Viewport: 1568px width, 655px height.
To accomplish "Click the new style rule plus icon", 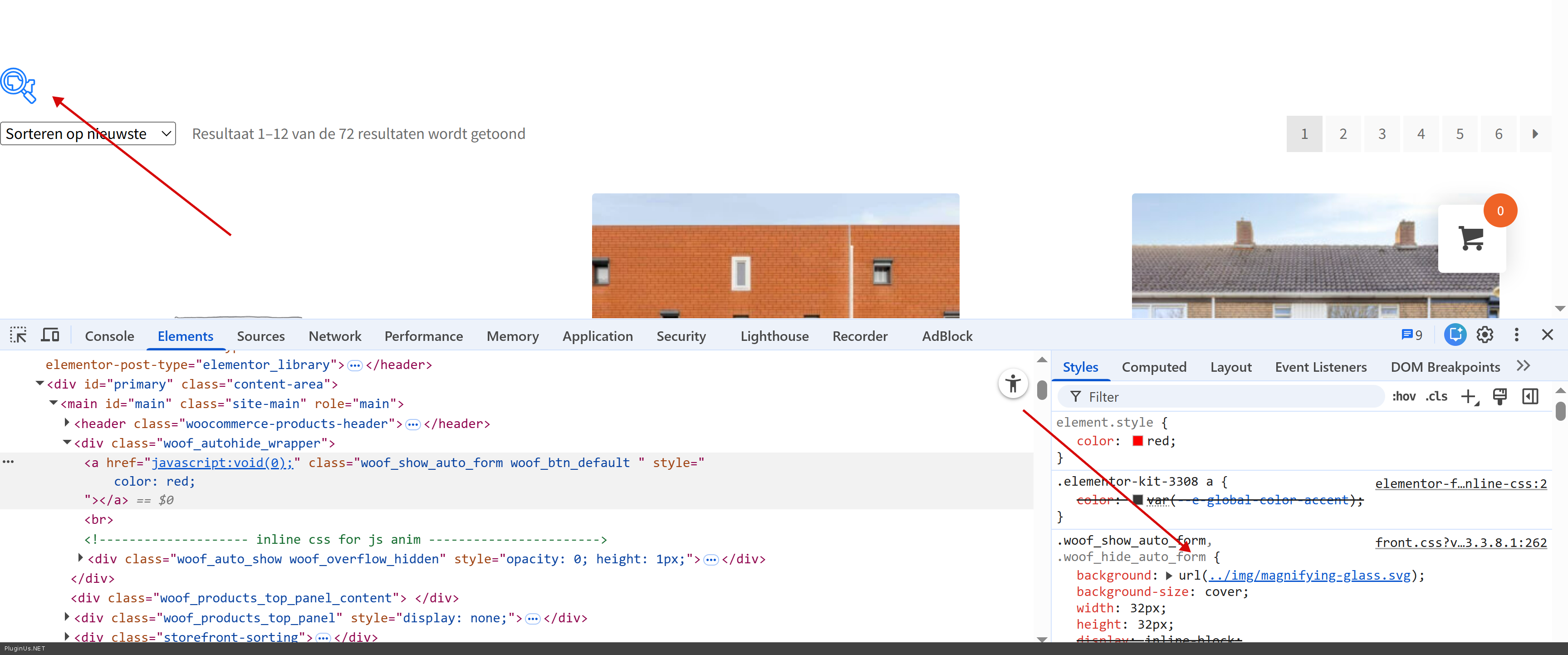I will [x=1469, y=397].
